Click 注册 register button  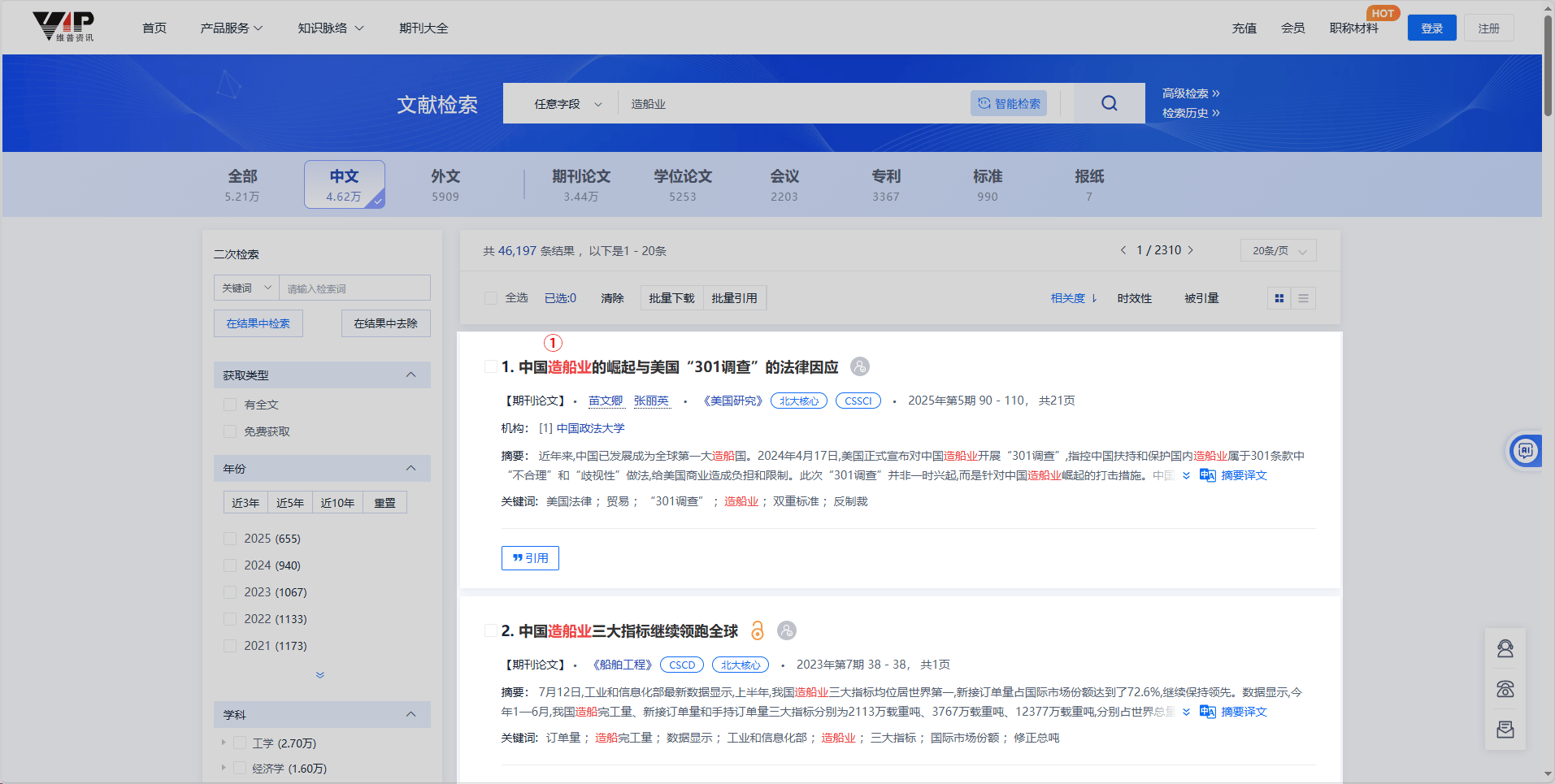(1489, 28)
